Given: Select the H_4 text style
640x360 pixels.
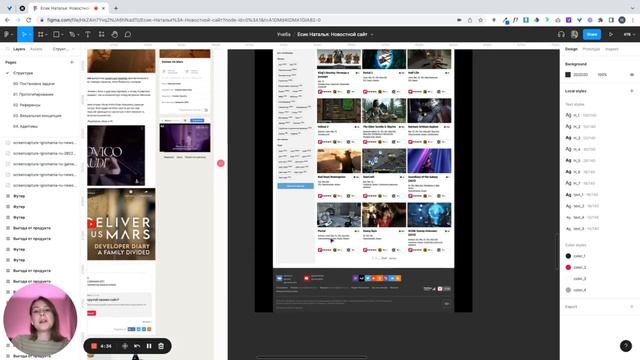Looking at the screenshot, I should (580, 149).
